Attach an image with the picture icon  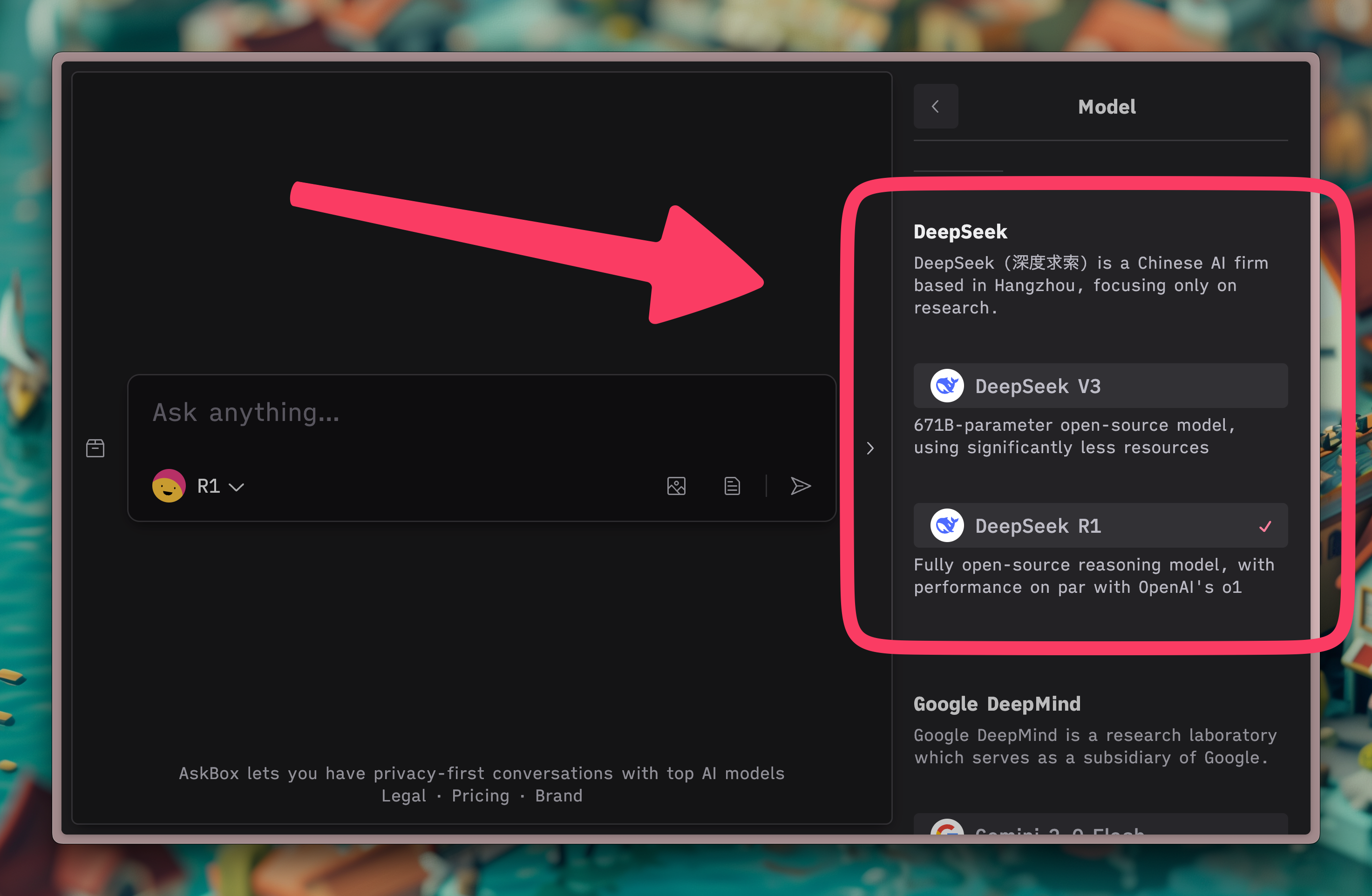coord(676,486)
